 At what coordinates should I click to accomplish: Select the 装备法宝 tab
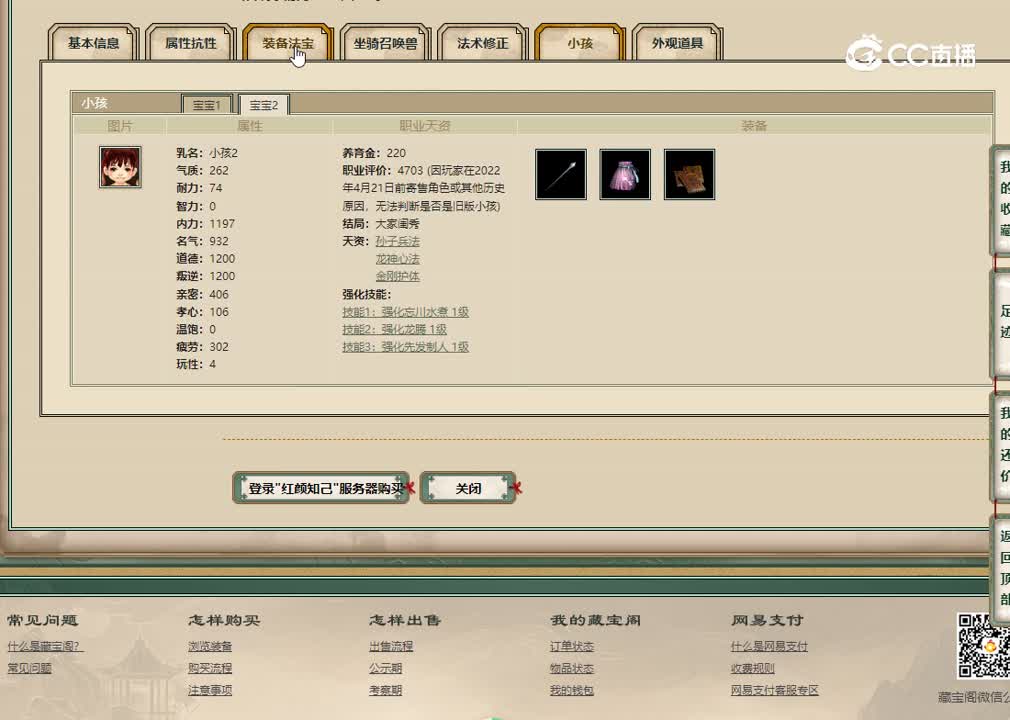[287, 42]
